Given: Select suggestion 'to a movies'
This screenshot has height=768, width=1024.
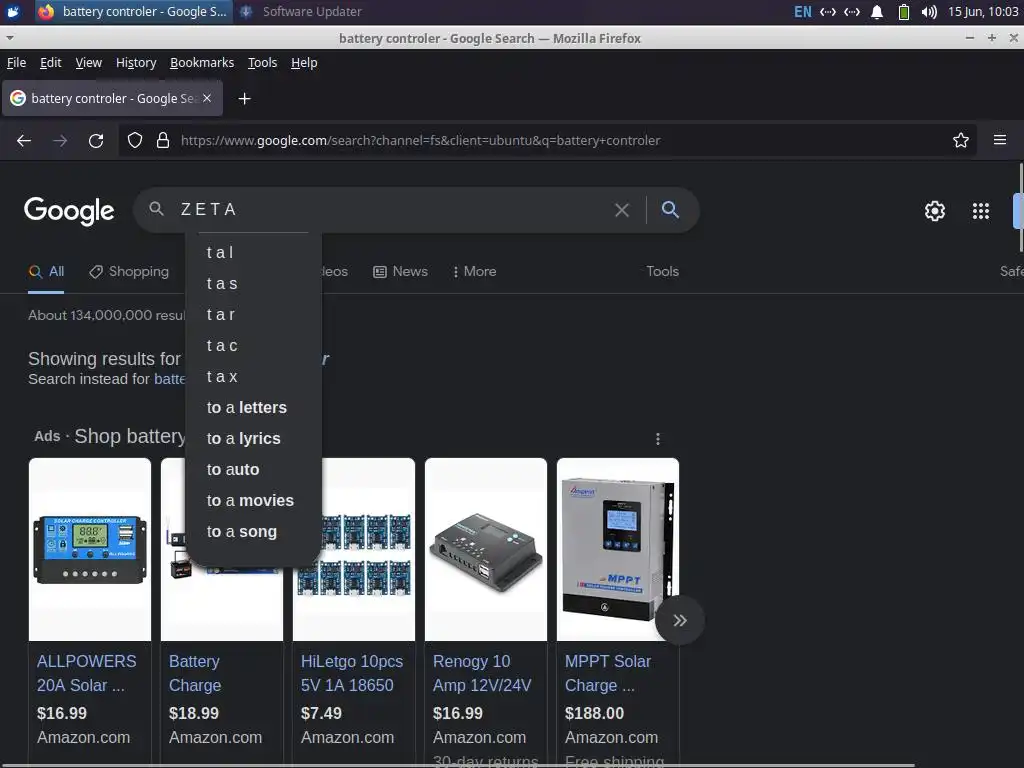Looking at the screenshot, I should 253,501.
